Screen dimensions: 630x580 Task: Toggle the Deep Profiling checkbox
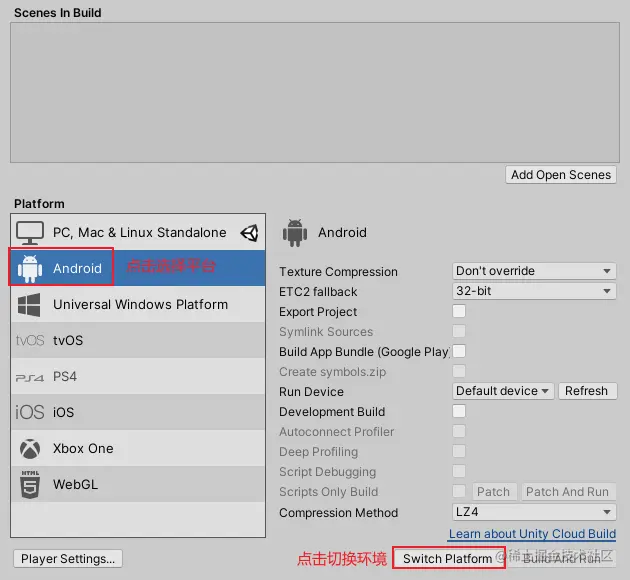(459, 451)
